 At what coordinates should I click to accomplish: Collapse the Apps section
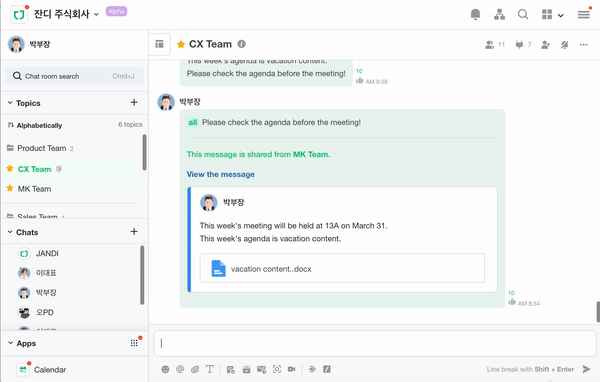pos(10,343)
